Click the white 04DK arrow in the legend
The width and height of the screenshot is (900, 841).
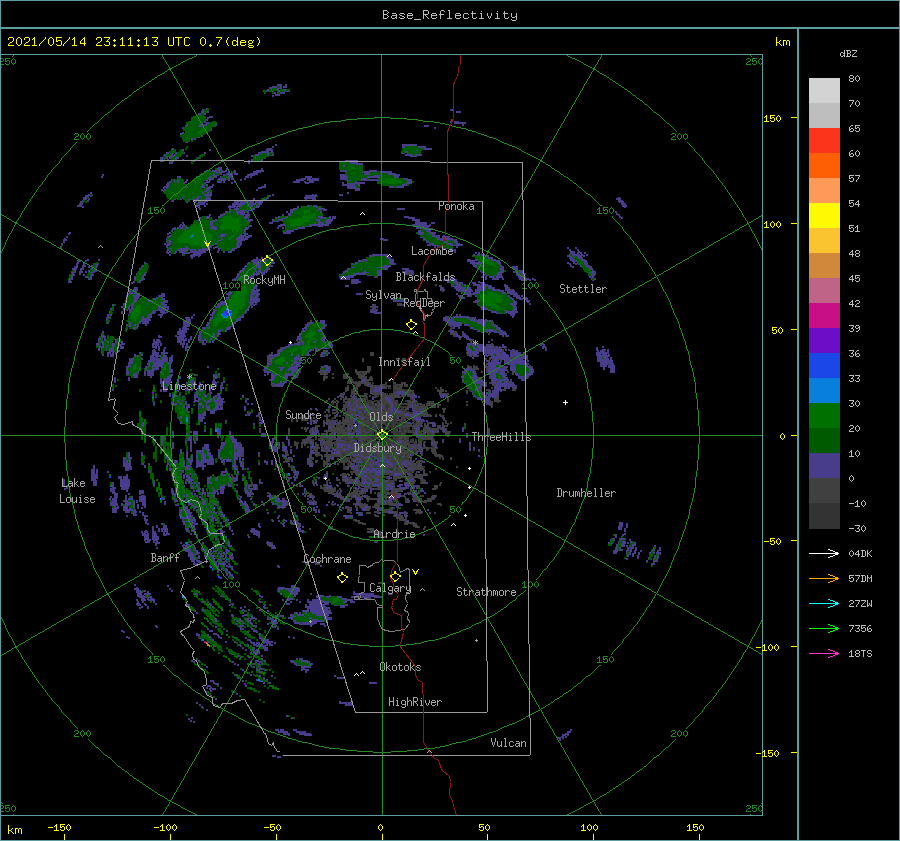point(824,553)
